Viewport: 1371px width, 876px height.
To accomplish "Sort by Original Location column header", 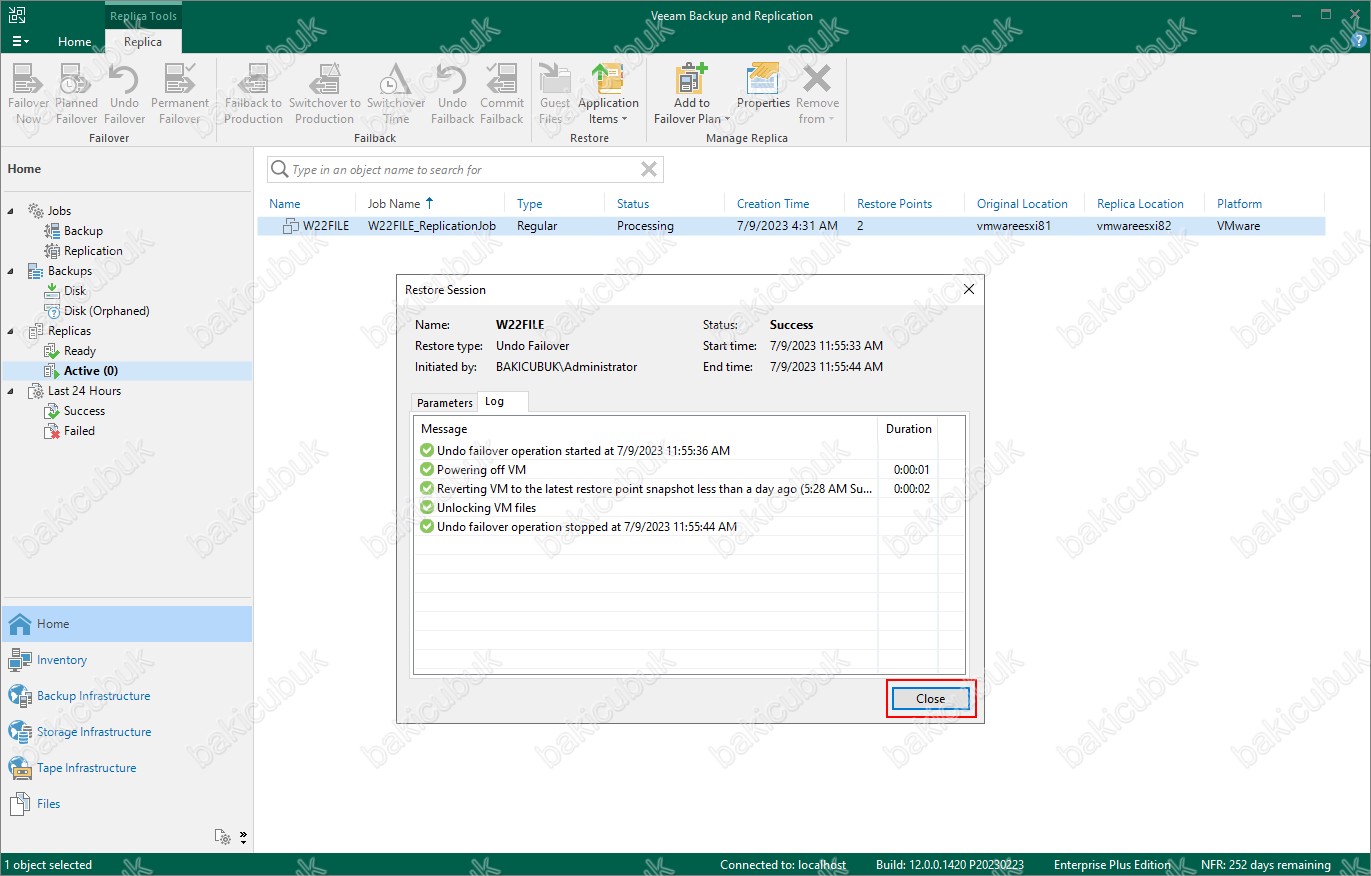I will 1022,204.
